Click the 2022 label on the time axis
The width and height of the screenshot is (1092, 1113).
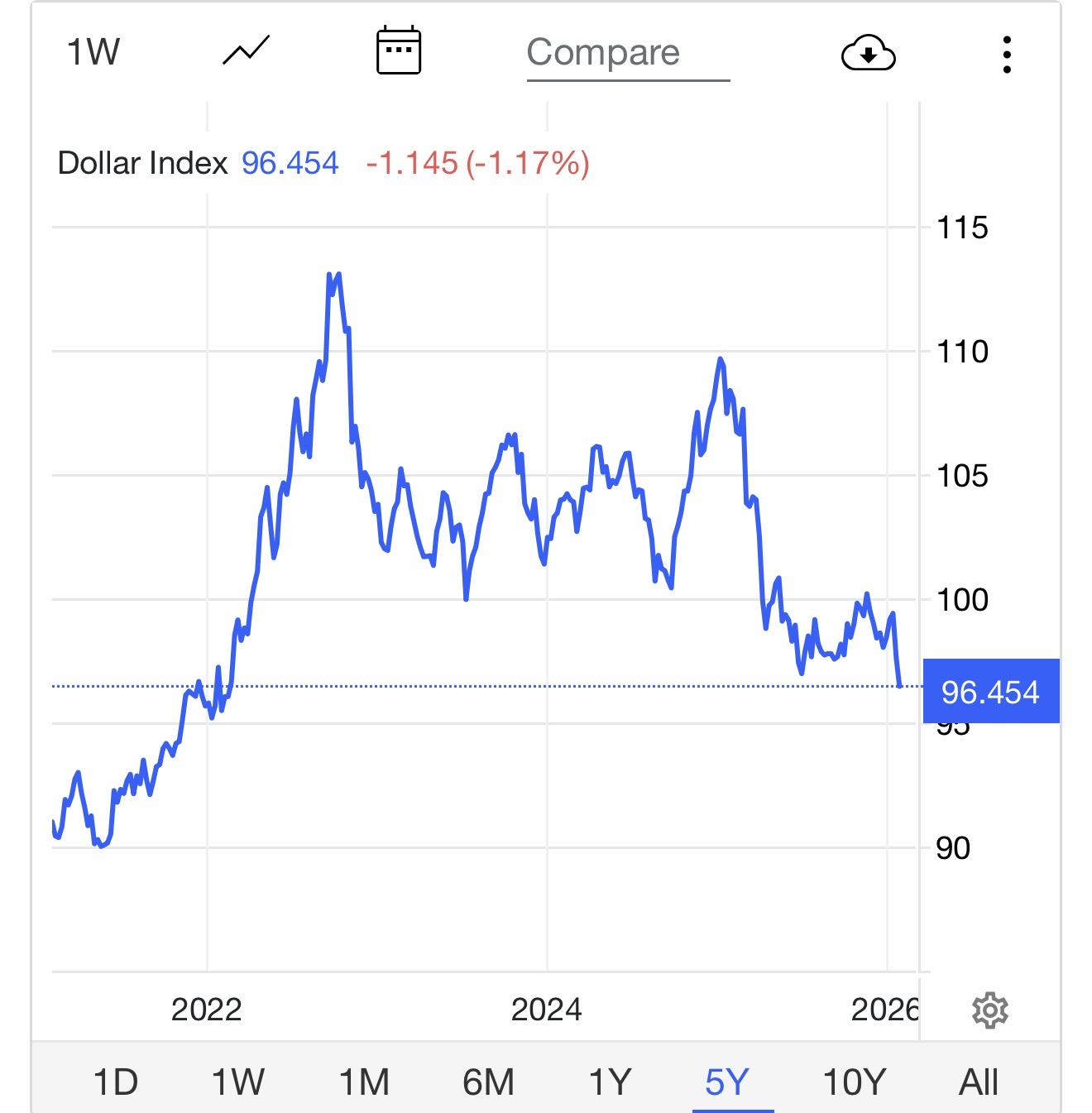click(x=206, y=1010)
